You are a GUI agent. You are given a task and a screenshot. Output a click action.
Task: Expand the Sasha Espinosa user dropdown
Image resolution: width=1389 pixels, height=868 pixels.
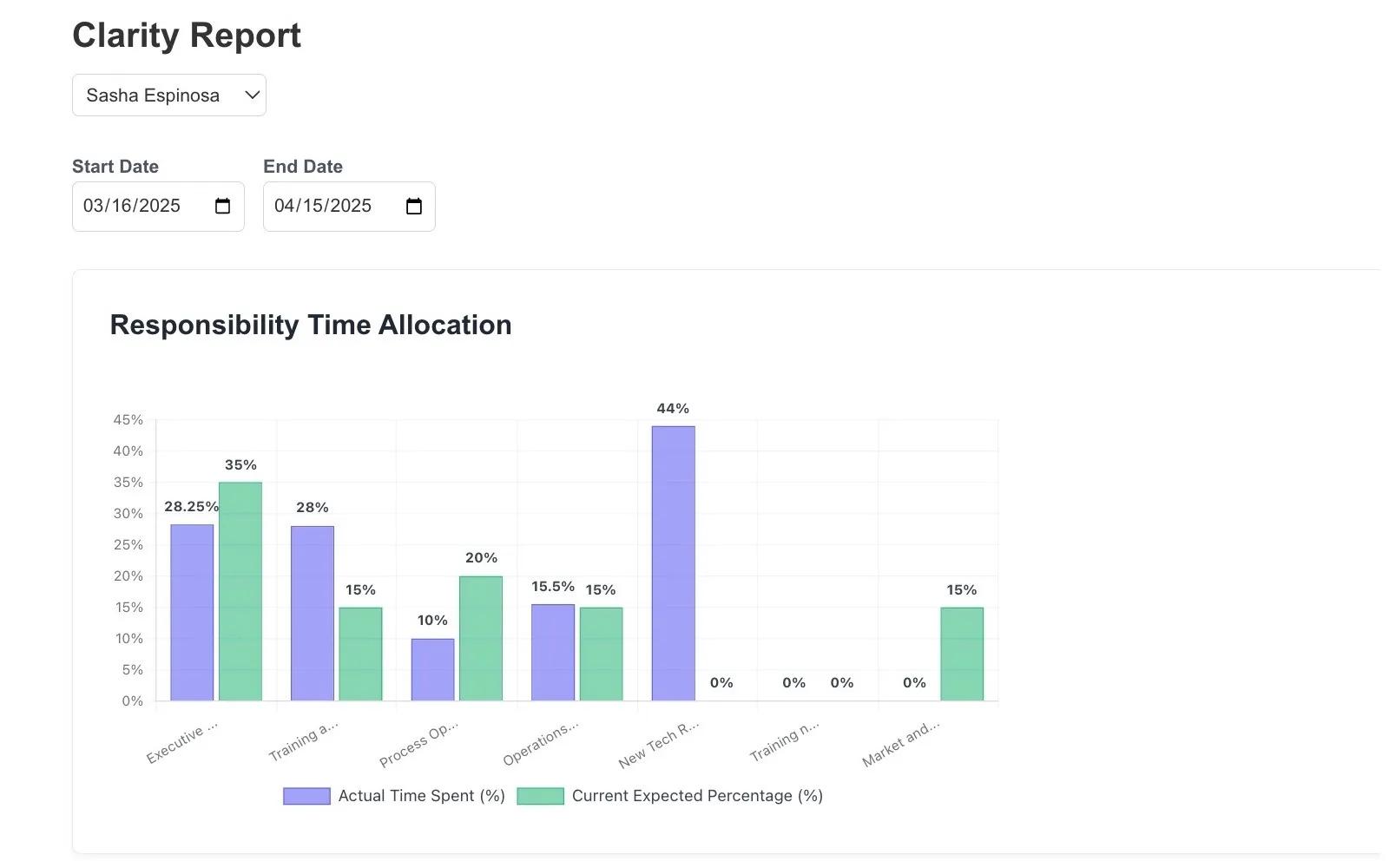tap(169, 95)
